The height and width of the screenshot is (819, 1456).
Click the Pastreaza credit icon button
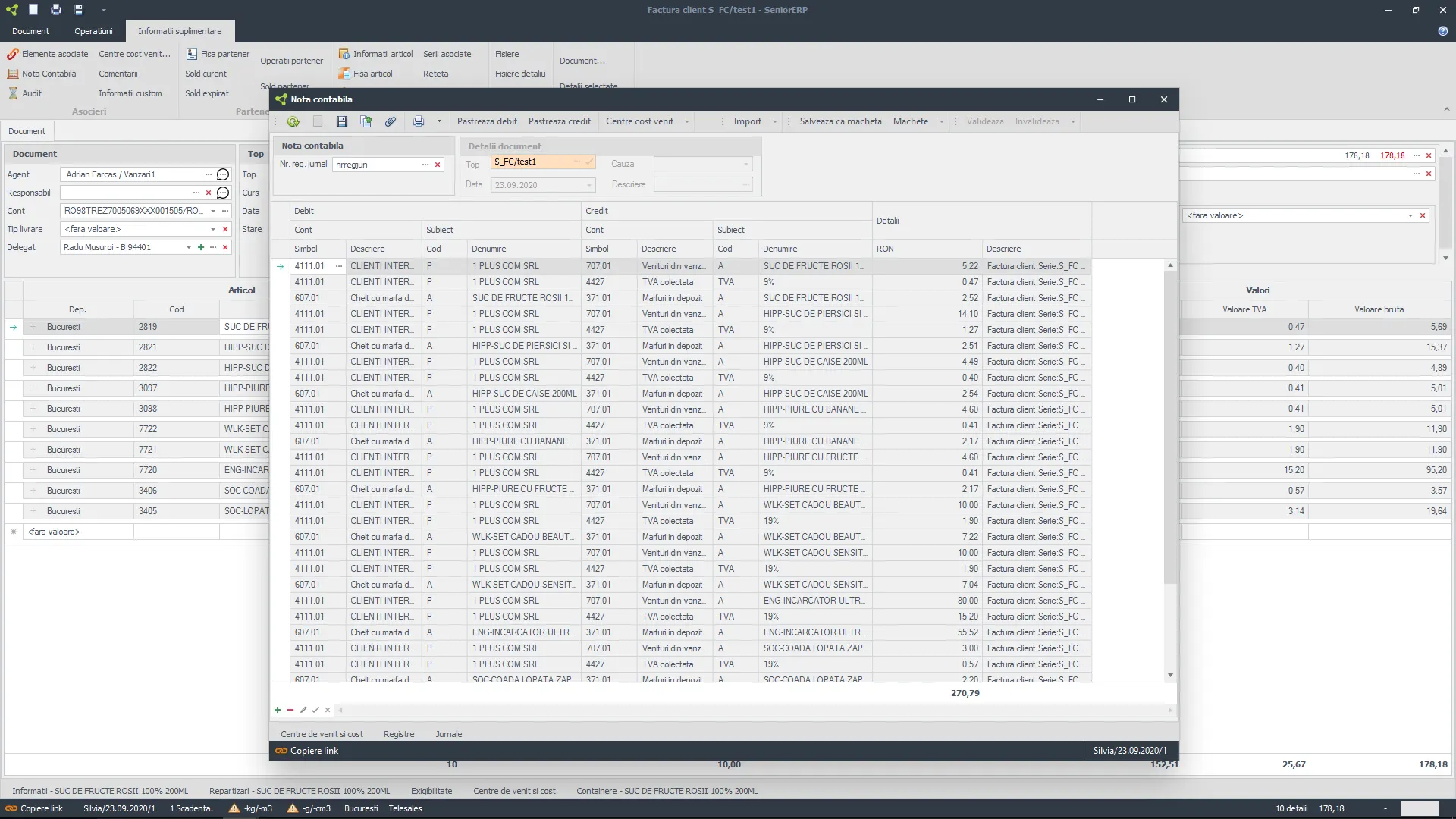pyautogui.click(x=558, y=120)
